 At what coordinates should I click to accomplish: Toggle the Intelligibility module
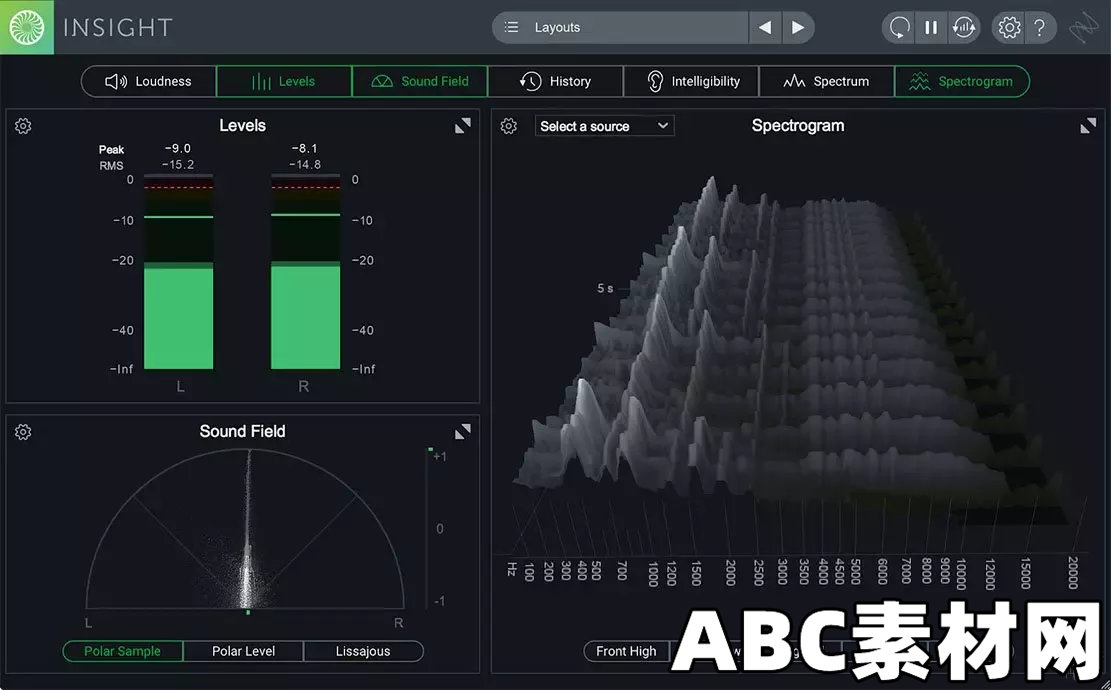point(692,81)
